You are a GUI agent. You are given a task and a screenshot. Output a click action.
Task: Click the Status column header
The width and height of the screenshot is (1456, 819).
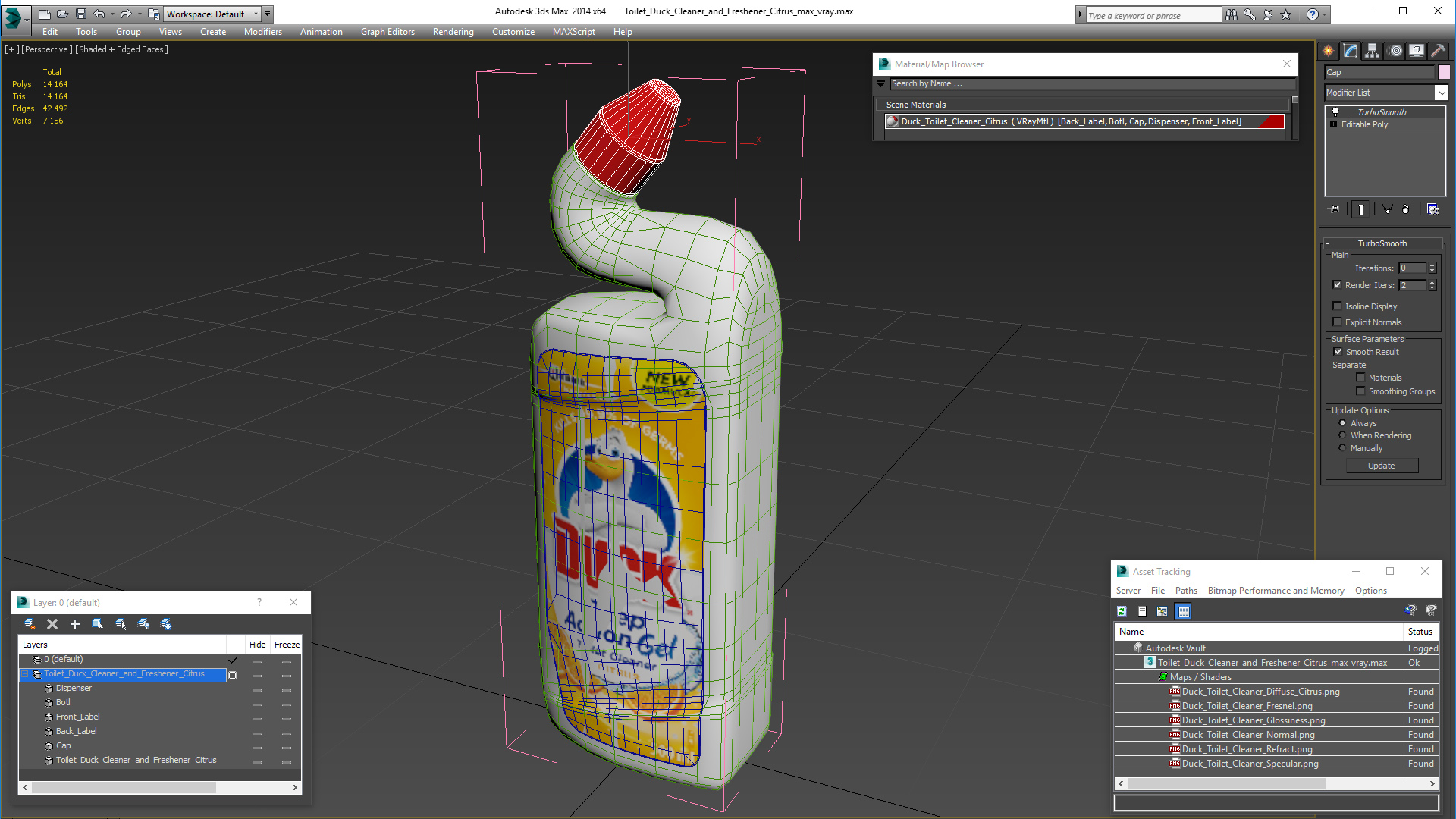point(1420,632)
